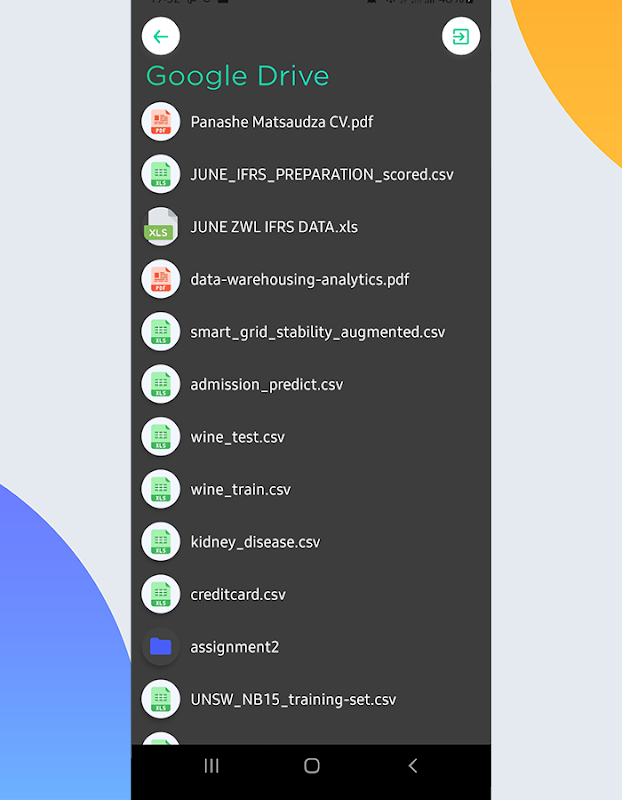Open Panashe Matsaudza CV.pdf
Image resolution: width=622 pixels, height=800 pixels.
coord(282,122)
